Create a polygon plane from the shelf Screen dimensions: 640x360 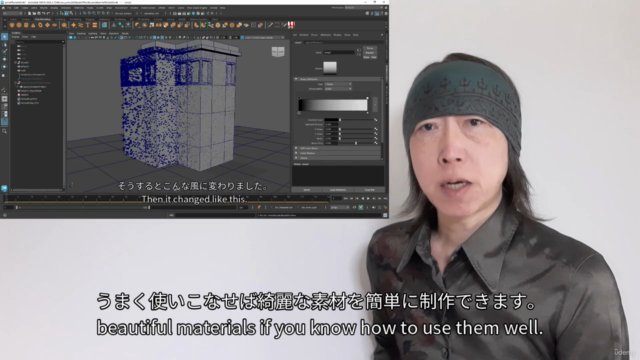pyautogui.click(x=47, y=25)
